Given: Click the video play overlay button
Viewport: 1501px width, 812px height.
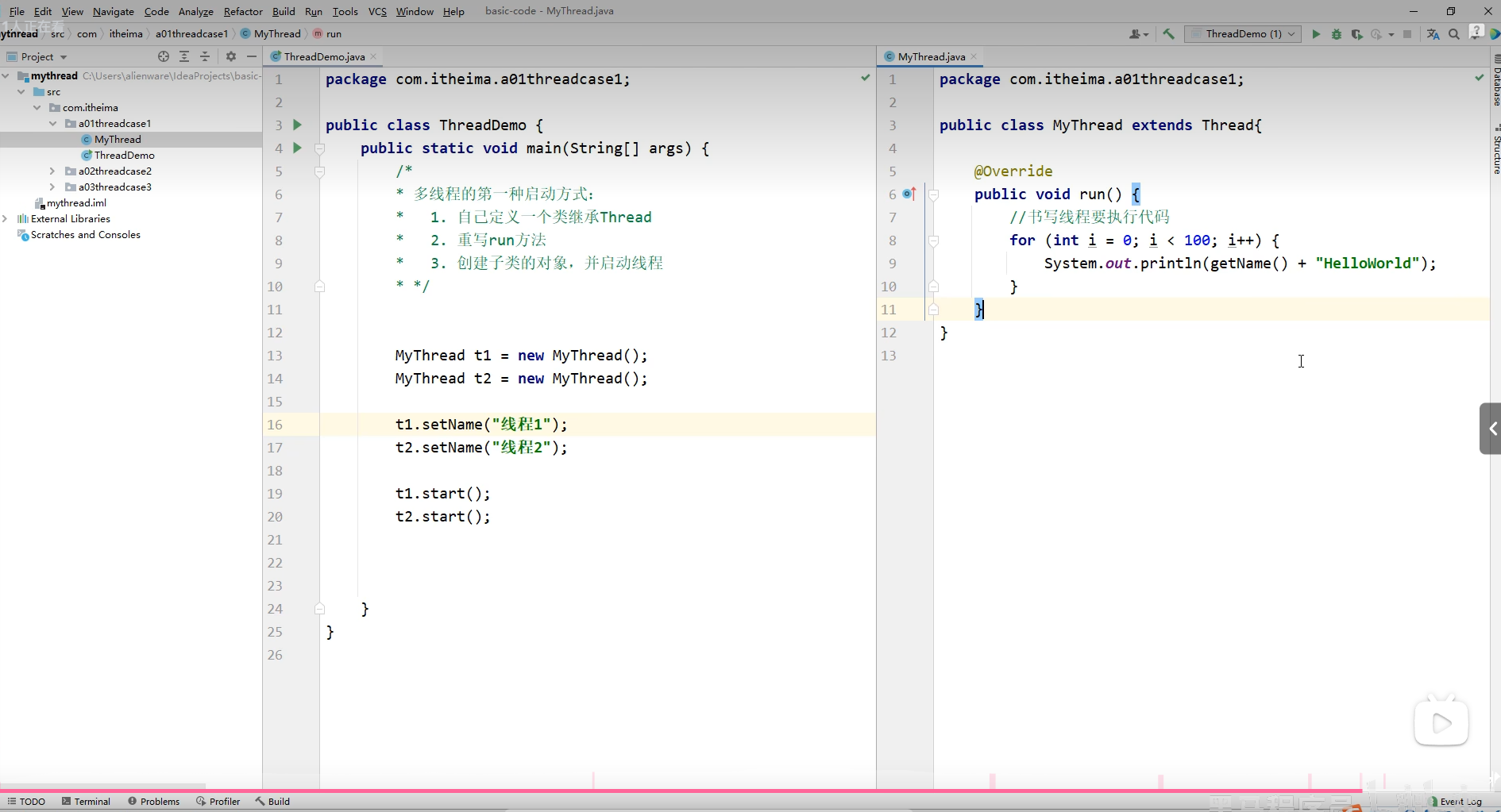Looking at the screenshot, I should click(x=1441, y=722).
